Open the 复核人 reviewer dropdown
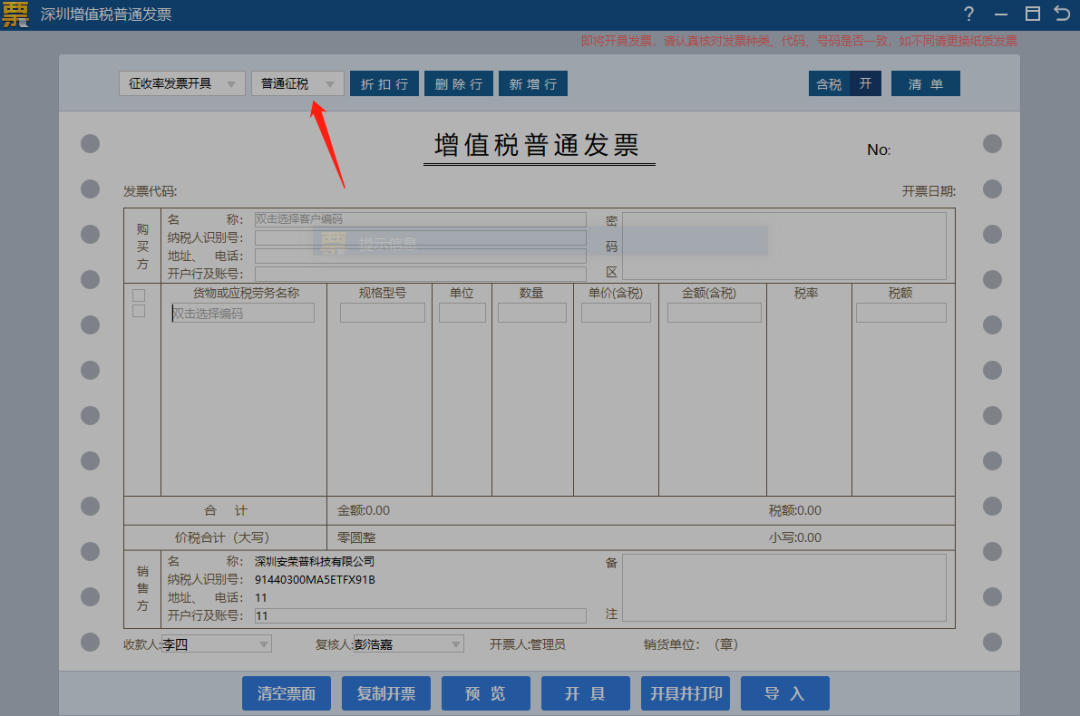Screen dimensions: 1080x716 408,644
